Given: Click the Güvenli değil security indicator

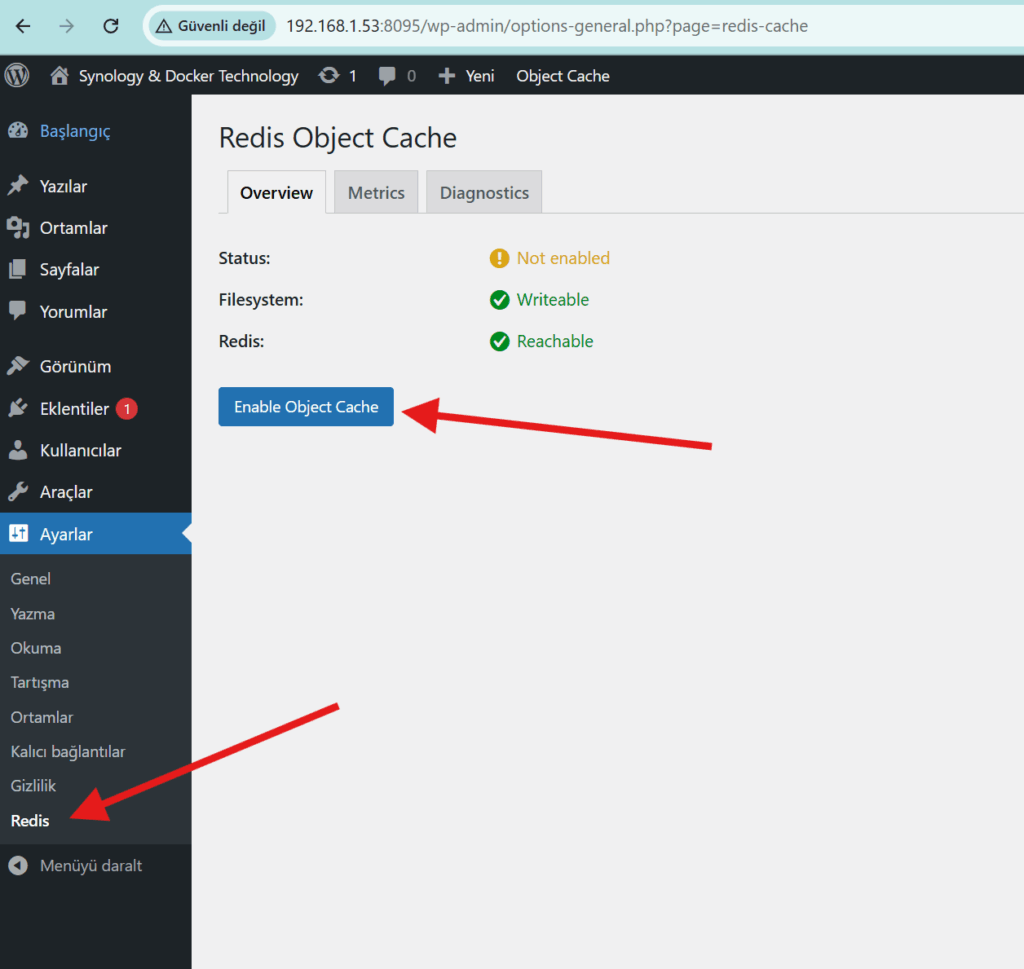Looking at the screenshot, I should [210, 26].
